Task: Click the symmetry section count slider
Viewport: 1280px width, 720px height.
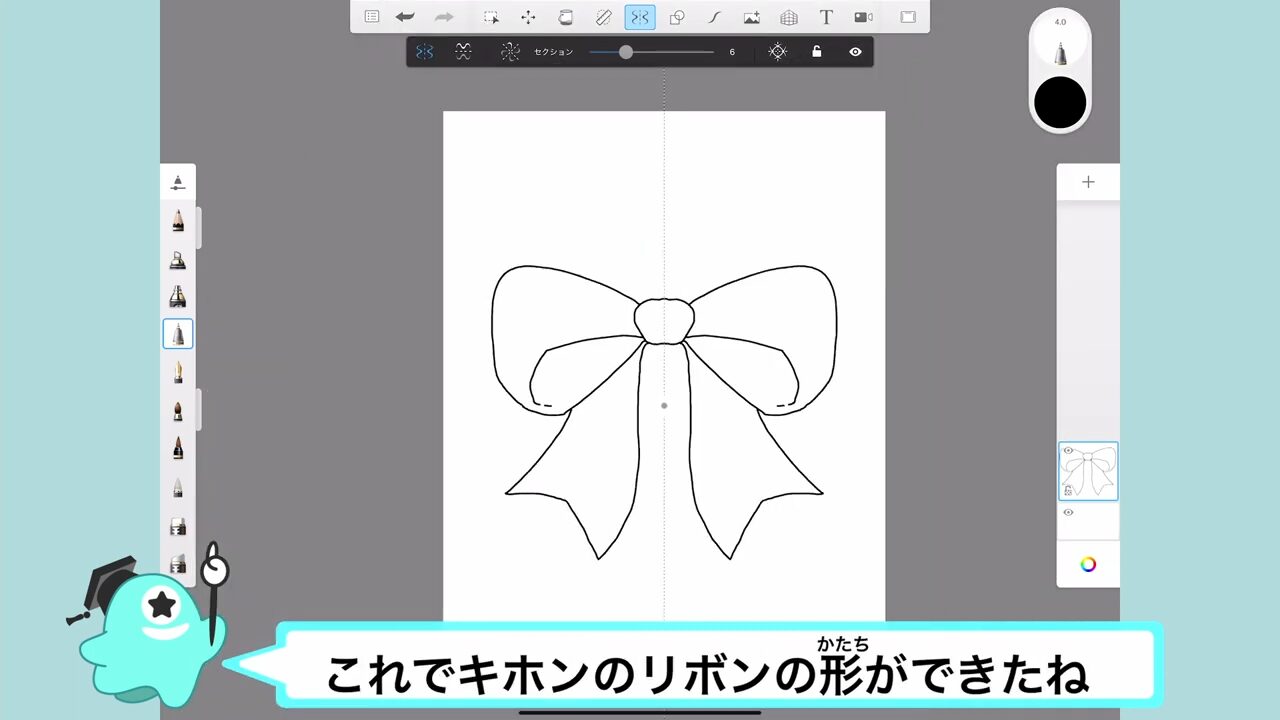Action: pos(626,52)
